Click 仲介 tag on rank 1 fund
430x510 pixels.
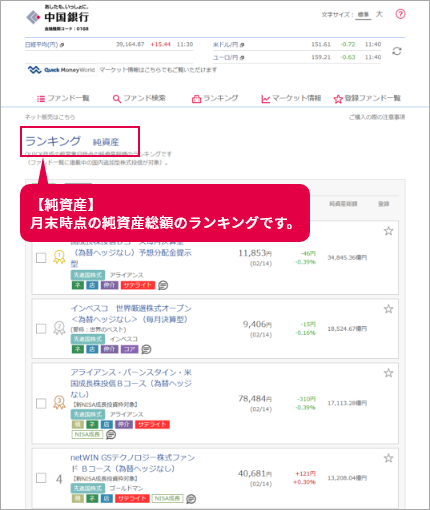pyautogui.click(x=109, y=285)
